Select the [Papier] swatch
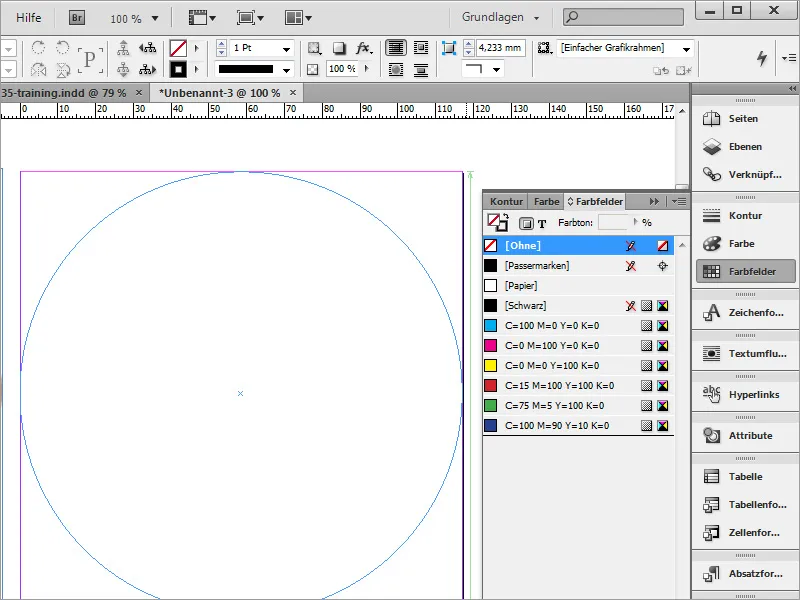The width and height of the screenshot is (800, 600). (578, 285)
